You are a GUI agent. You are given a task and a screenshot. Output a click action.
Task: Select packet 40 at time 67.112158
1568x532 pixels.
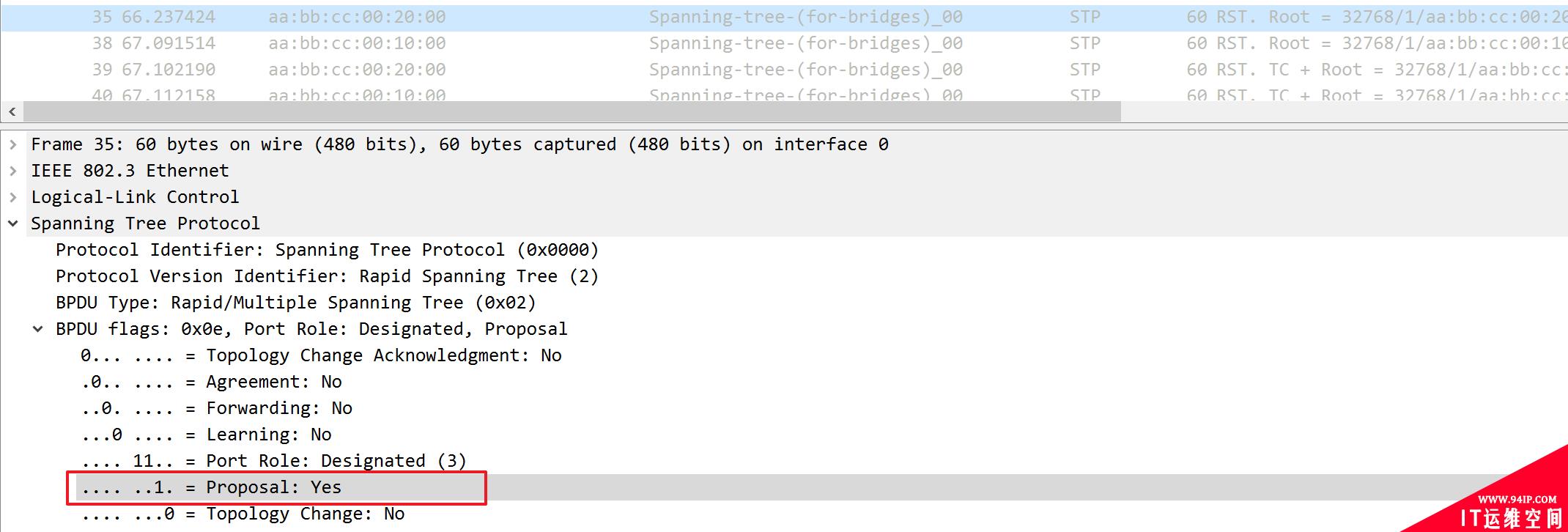pyautogui.click(x=784, y=93)
